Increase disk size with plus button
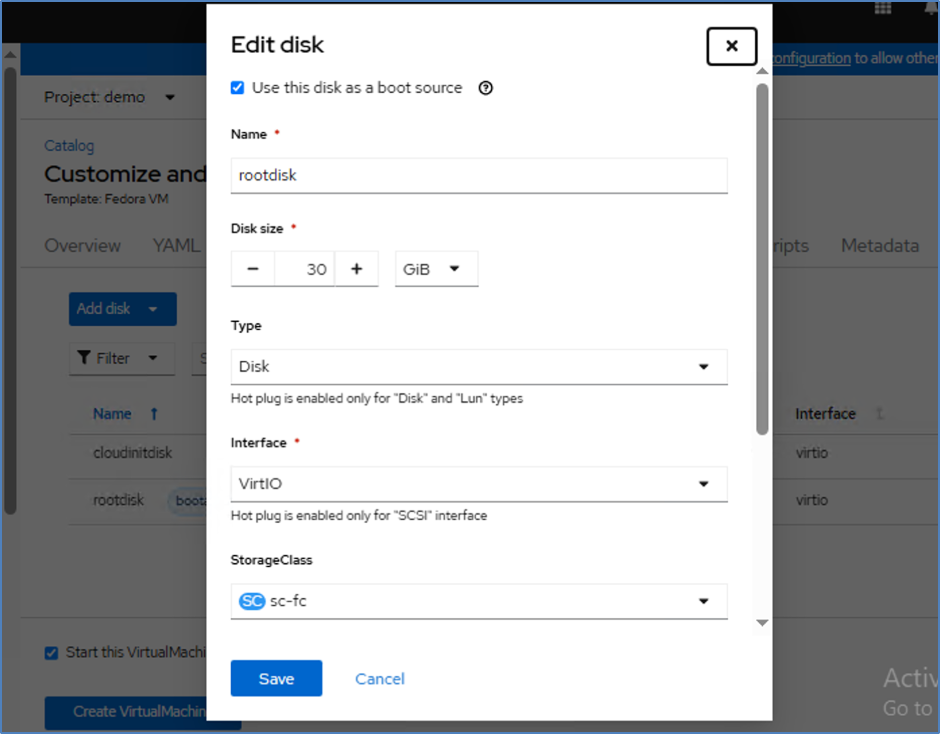This screenshot has width=940, height=734. (357, 269)
